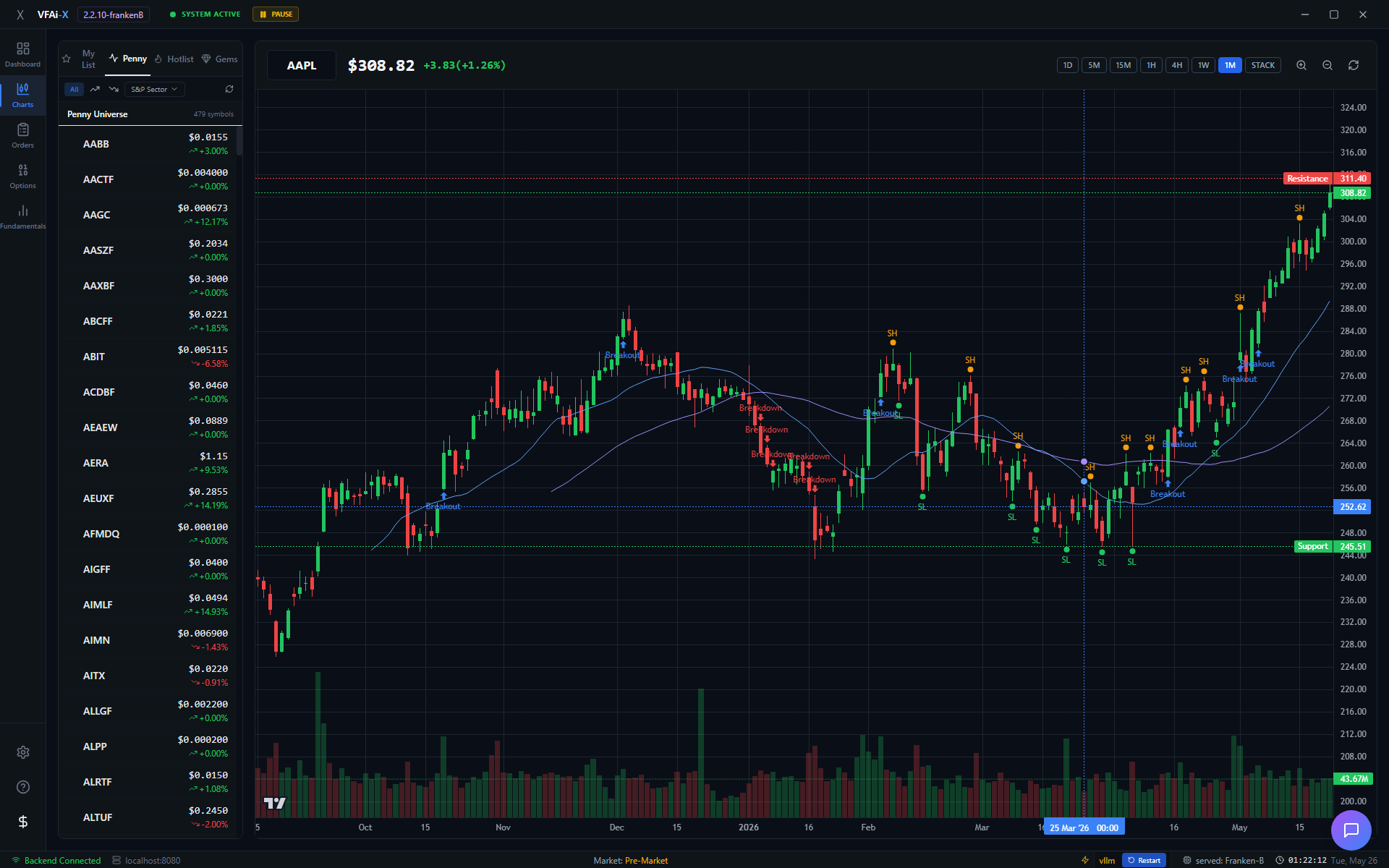Click the AAPL ticker symbol box

click(302, 65)
